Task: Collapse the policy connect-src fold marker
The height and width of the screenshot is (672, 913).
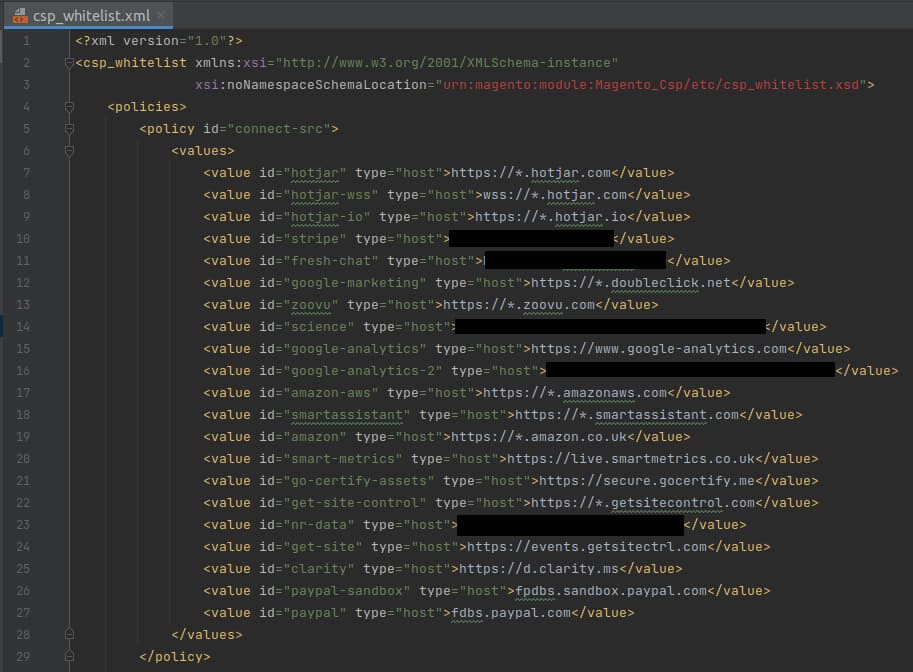Action: [x=69, y=129]
